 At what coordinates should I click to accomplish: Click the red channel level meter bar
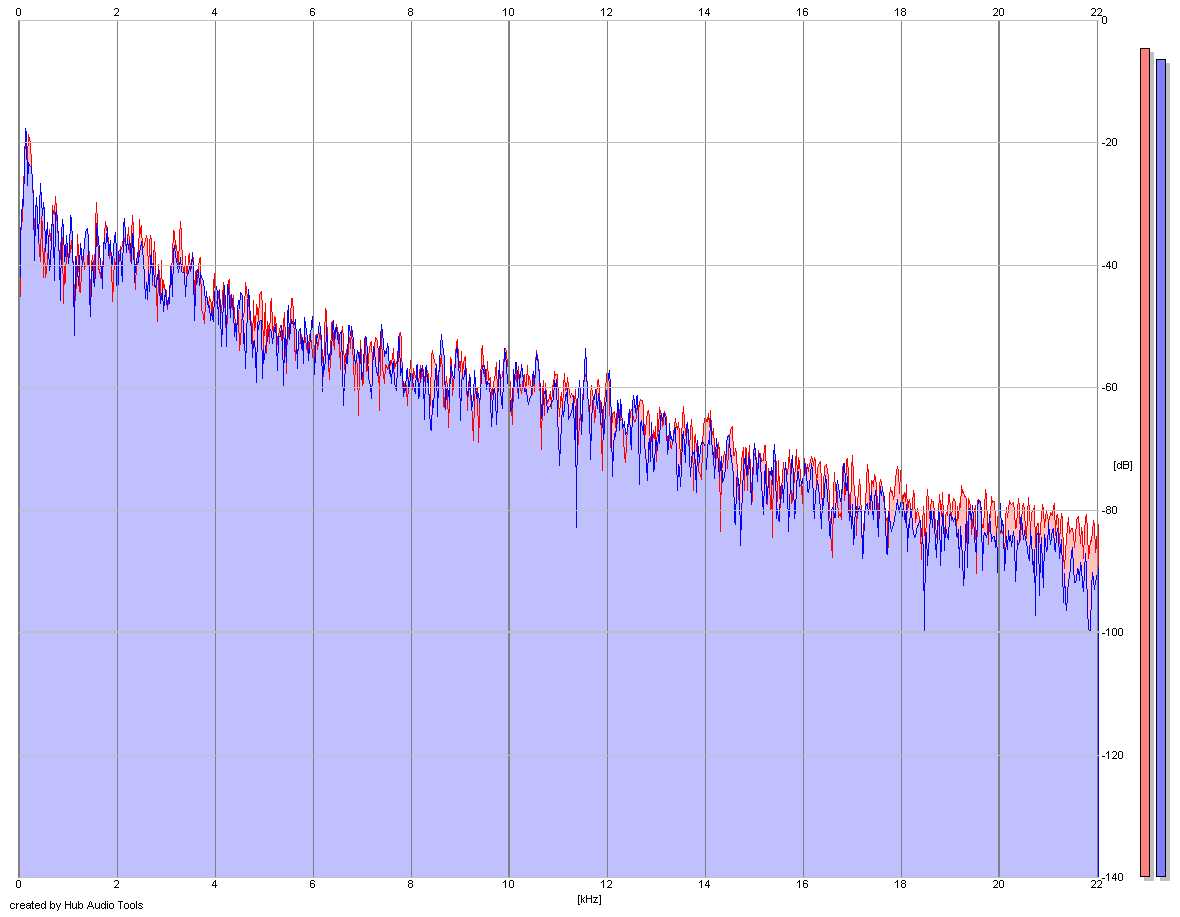tap(1145, 463)
